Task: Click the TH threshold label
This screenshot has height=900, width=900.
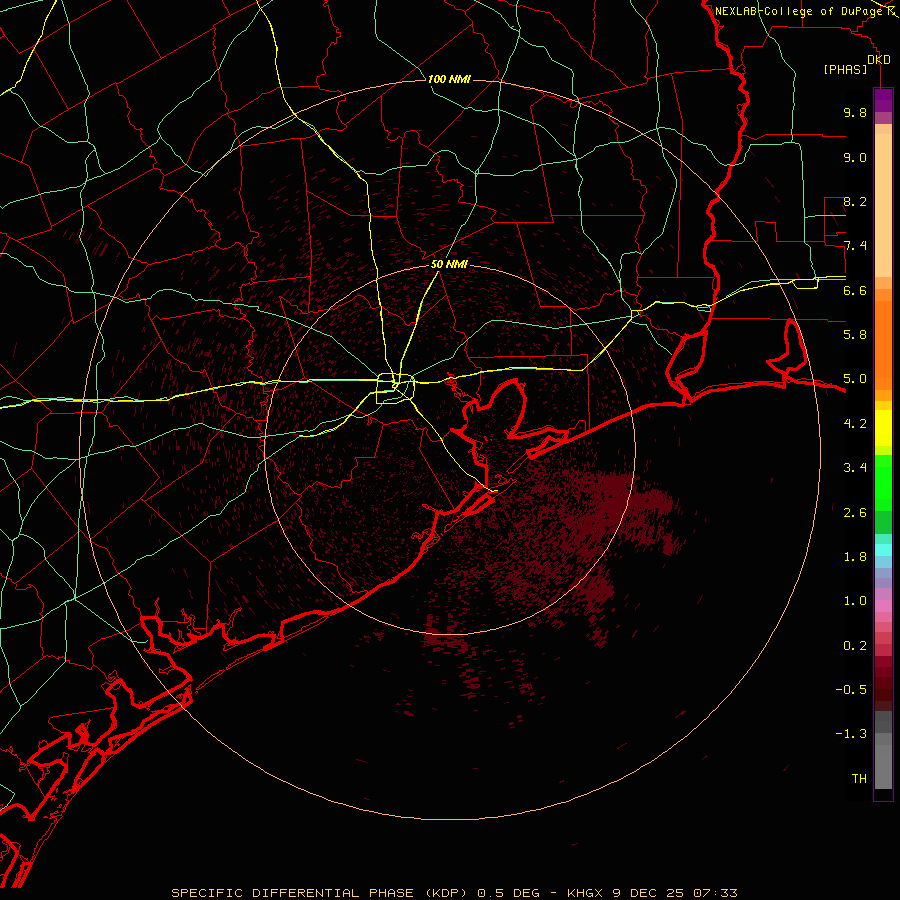Action: coord(859,779)
